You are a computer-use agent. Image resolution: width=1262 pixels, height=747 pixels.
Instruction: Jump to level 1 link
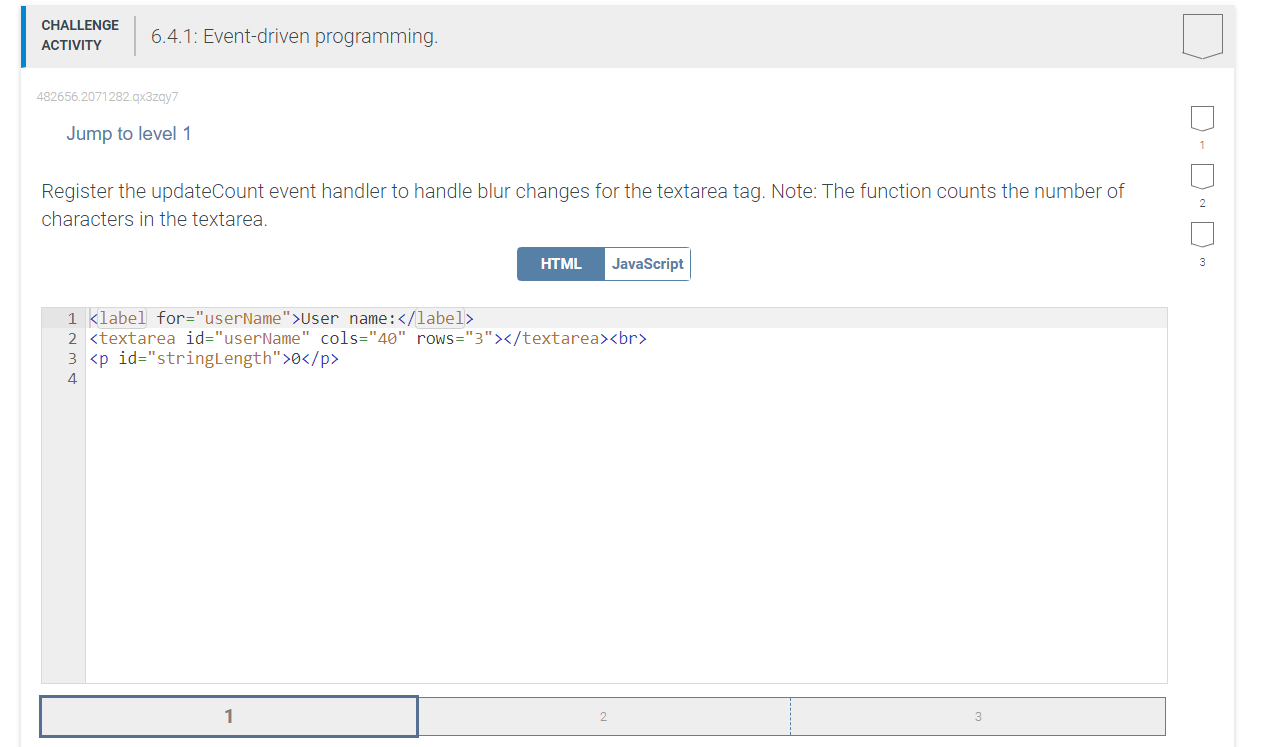pyautogui.click(x=129, y=134)
